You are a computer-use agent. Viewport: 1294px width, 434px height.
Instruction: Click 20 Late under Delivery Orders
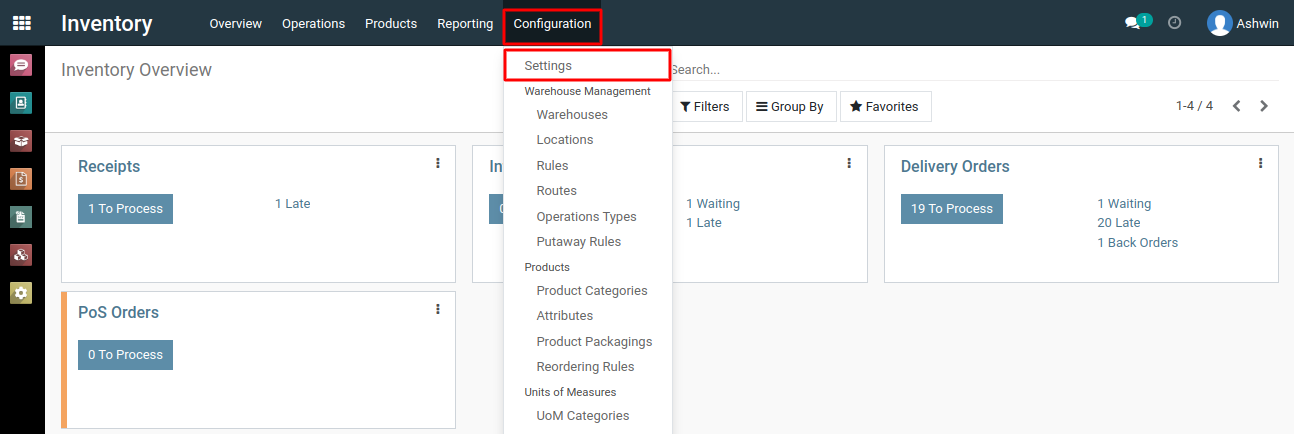(x=1119, y=223)
